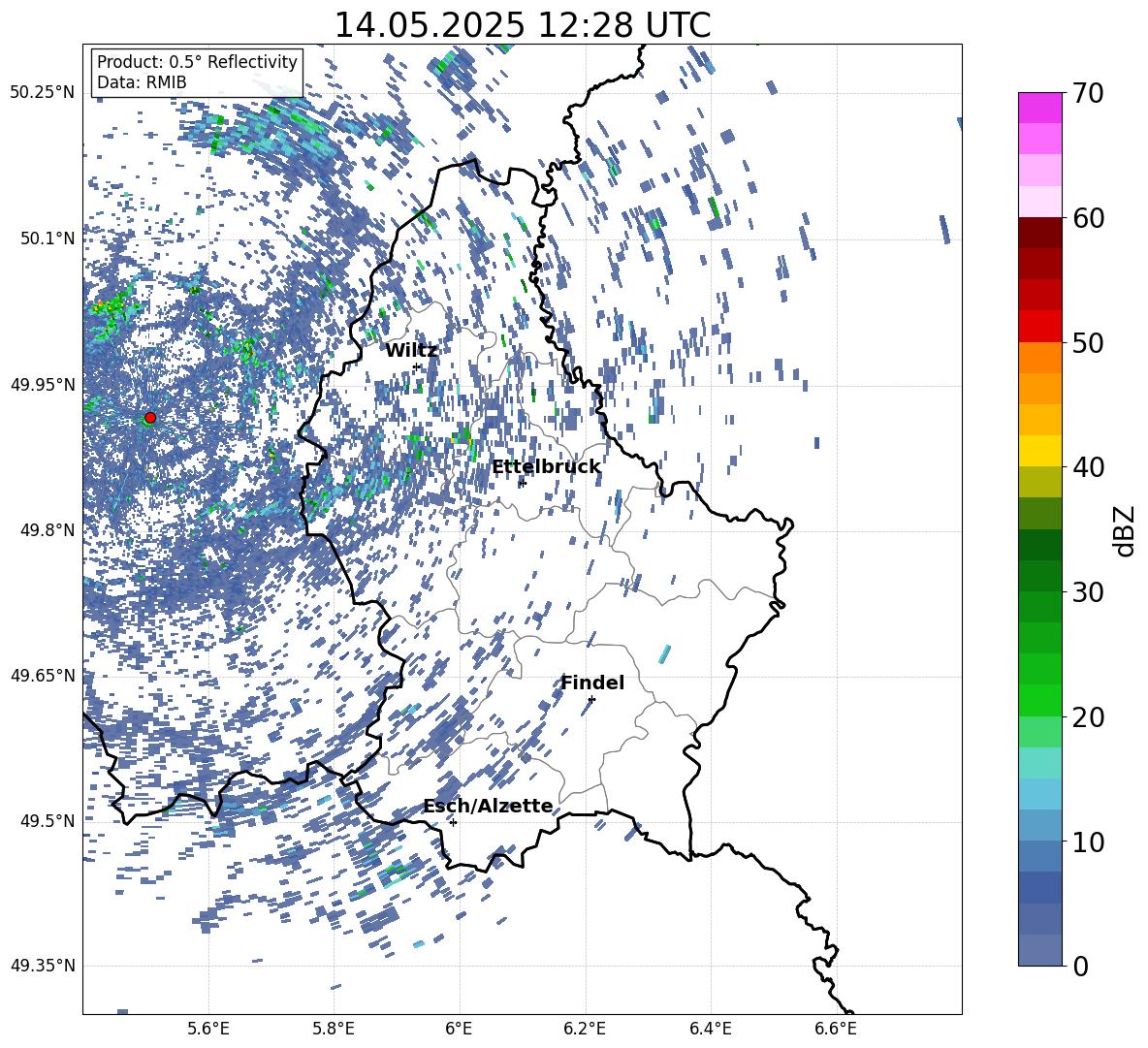Click the longitude label '5.8°E'
Screen dimensions: 1148x1048
334,1029
